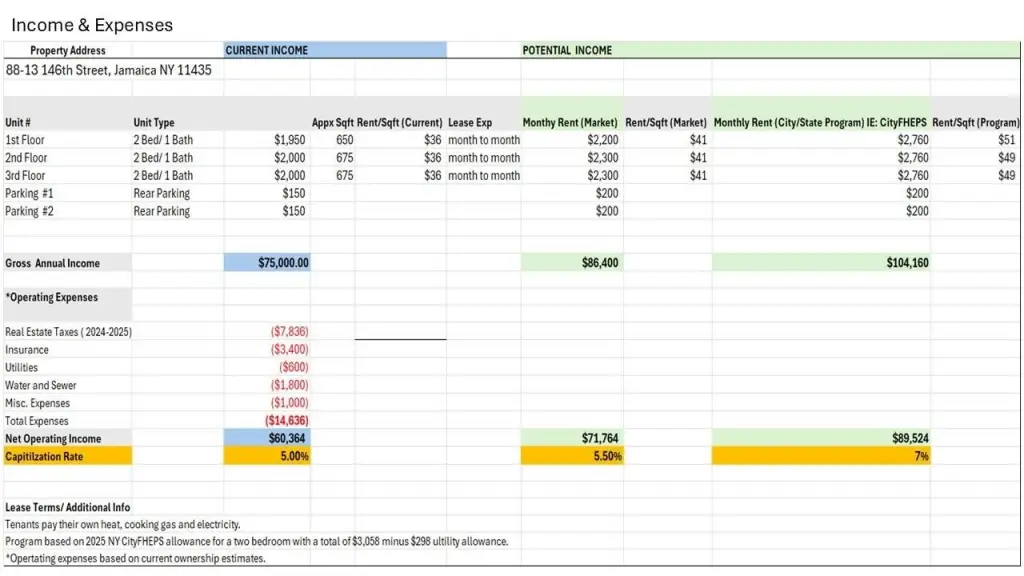Image resolution: width=1024 pixels, height=576 pixels.
Task: Select the Net Operating Income $60,364 cell
Action: [x=288, y=438]
